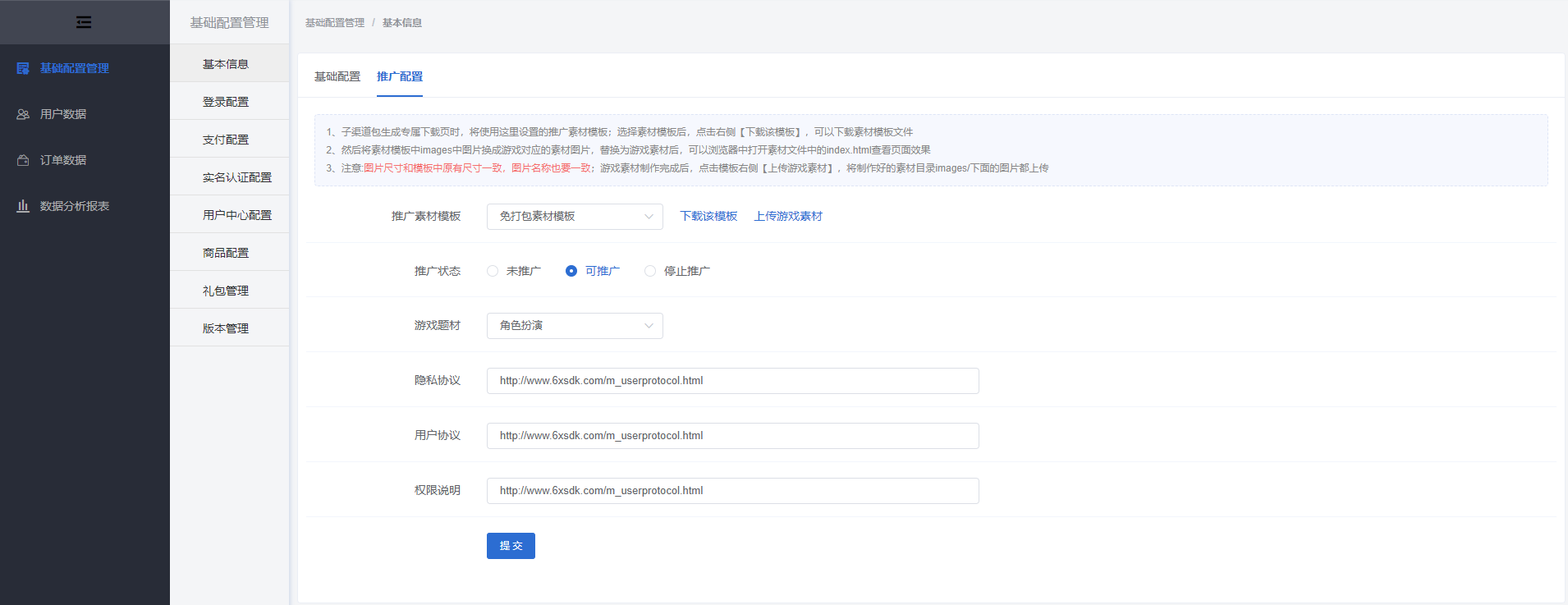
Task: Click the 订单数据 bag icon
Action: point(23,160)
